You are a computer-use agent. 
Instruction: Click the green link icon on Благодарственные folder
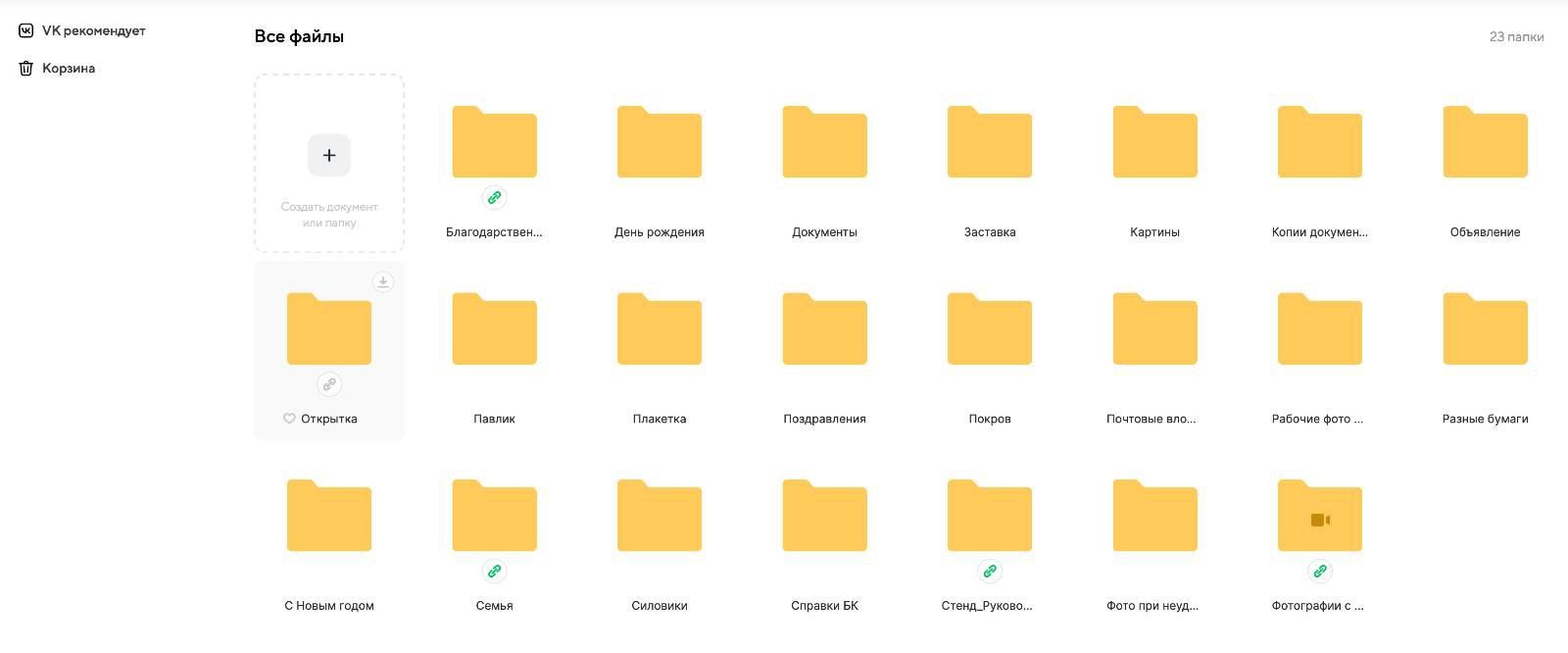click(494, 198)
